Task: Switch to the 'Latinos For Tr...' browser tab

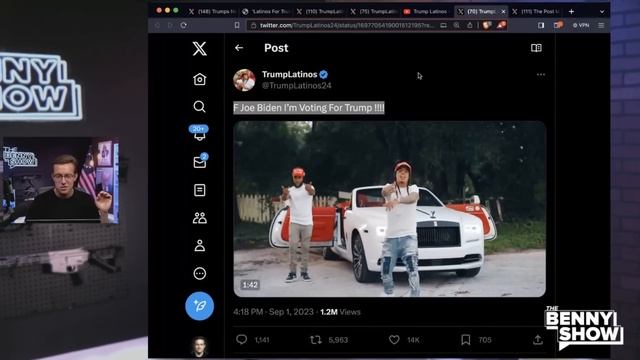Action: (x=266, y=11)
